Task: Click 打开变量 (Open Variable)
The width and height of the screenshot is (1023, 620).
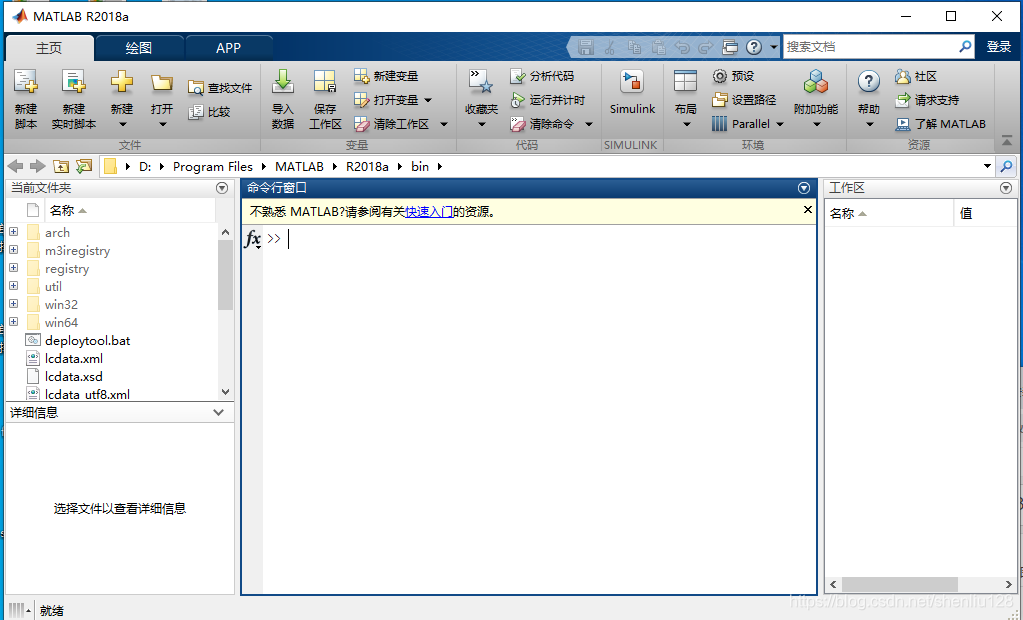Action: pyautogui.click(x=386, y=100)
